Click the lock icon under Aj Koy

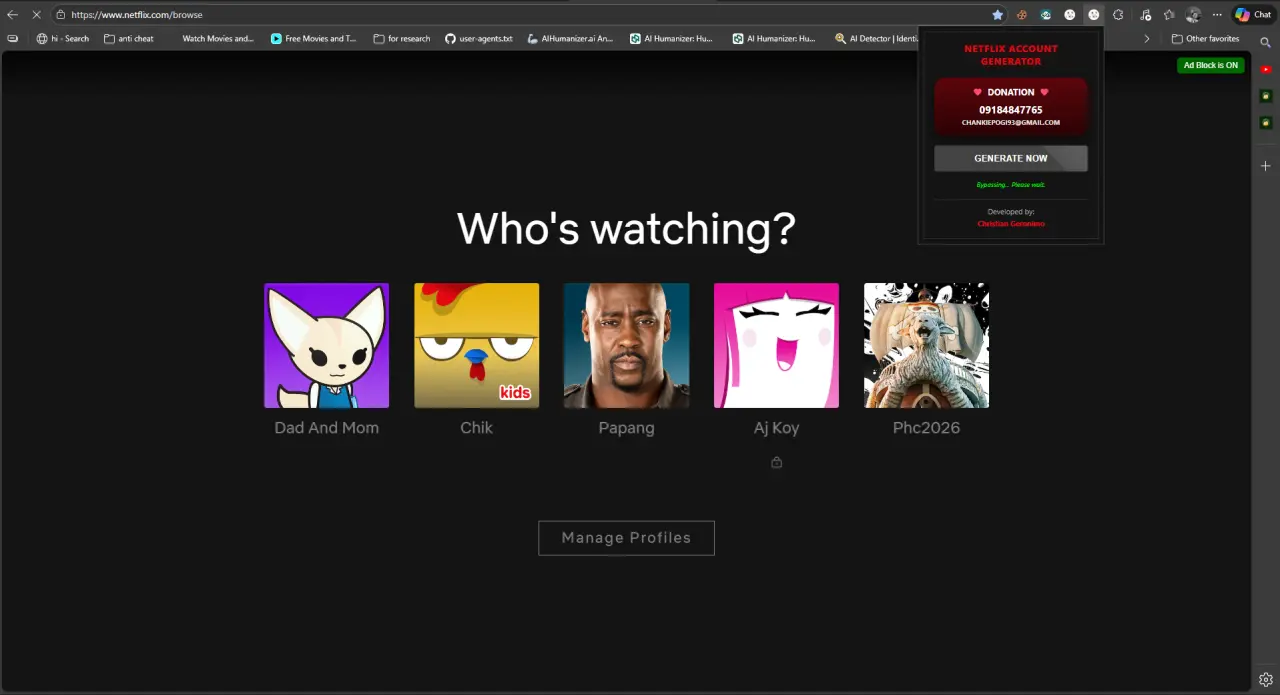(776, 462)
